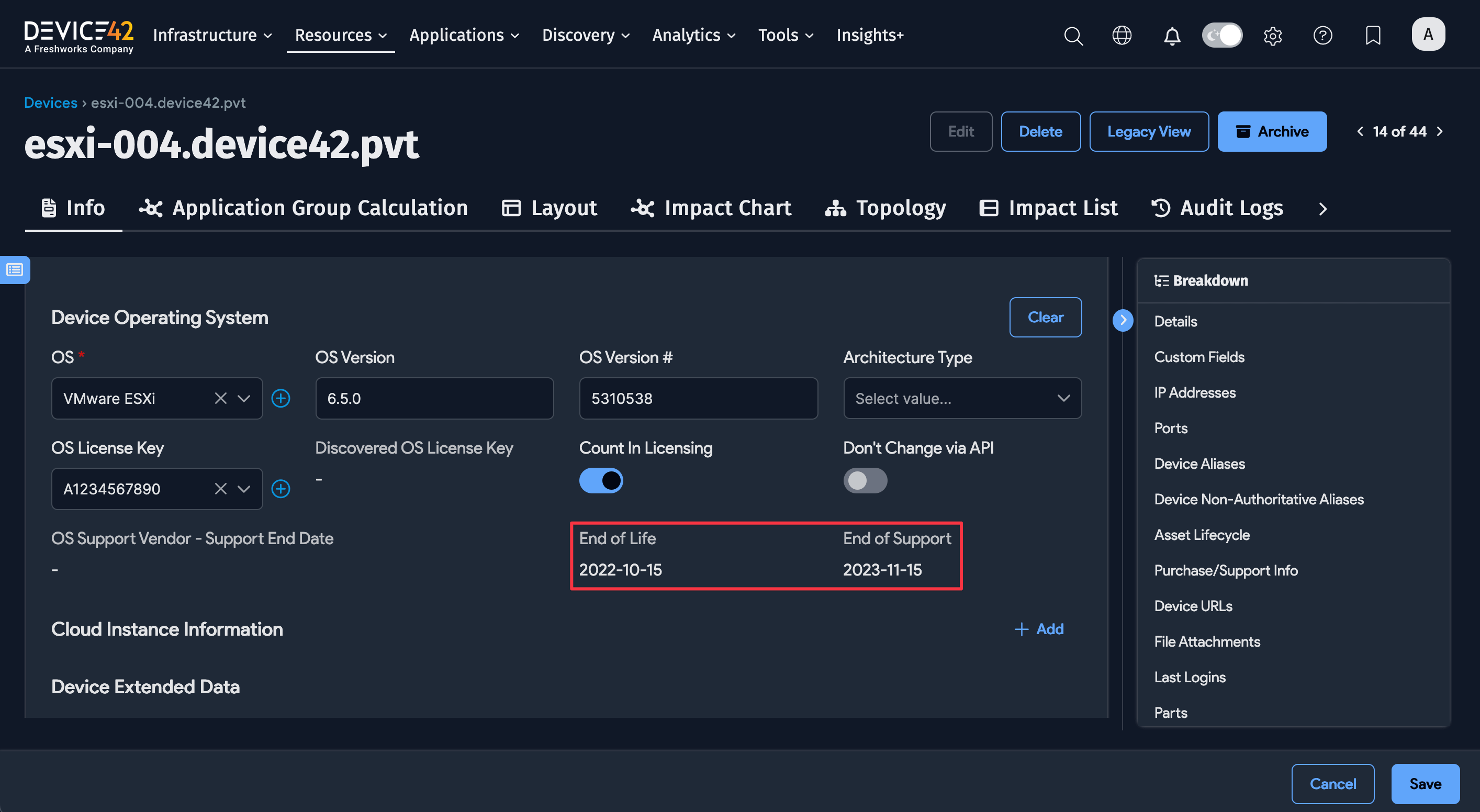Disable the Count In Licensing toggle
This screenshot has height=812, width=1480.
coord(601,481)
